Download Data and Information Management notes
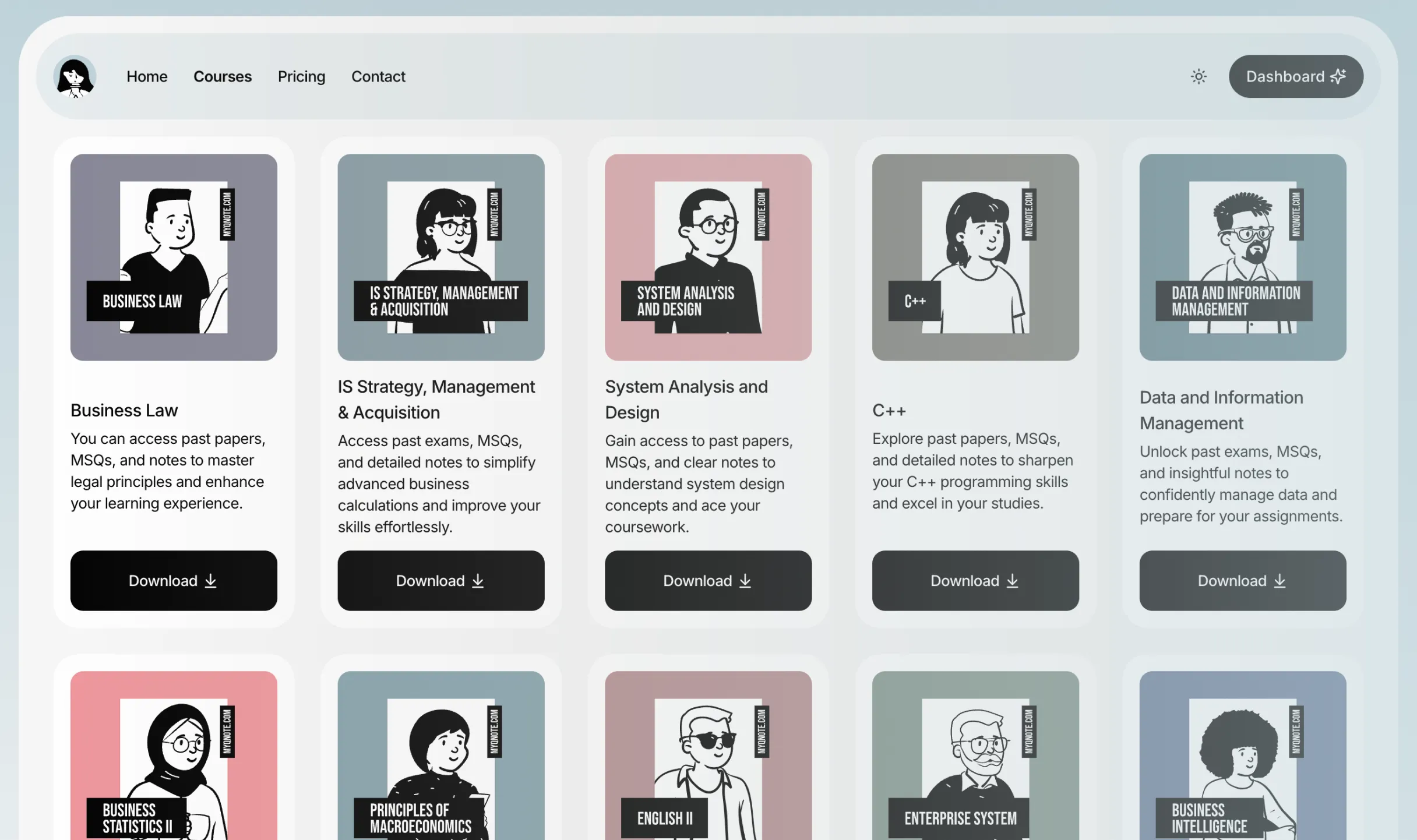This screenshot has width=1417, height=840. point(1242,580)
